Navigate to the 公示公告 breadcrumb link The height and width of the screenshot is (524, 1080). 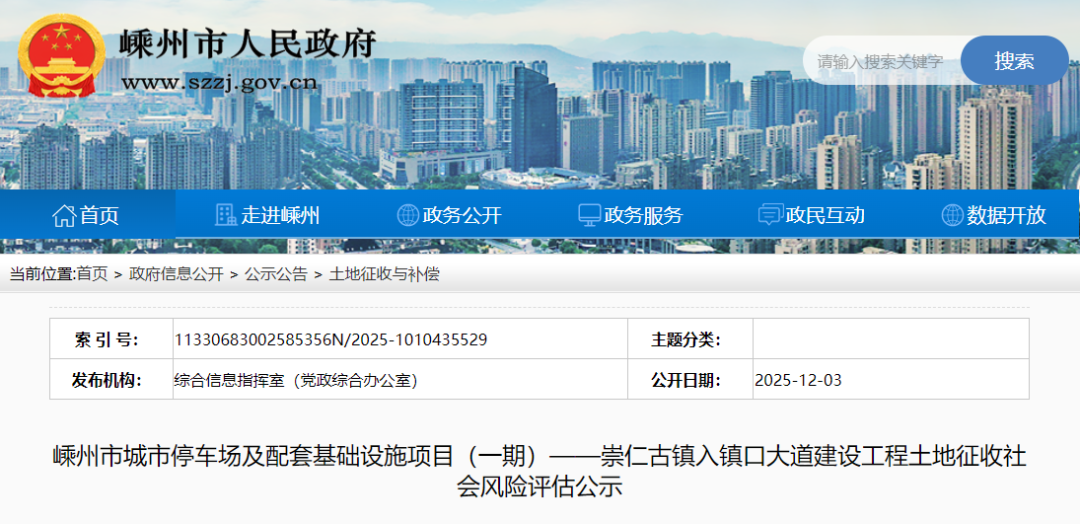click(276, 274)
